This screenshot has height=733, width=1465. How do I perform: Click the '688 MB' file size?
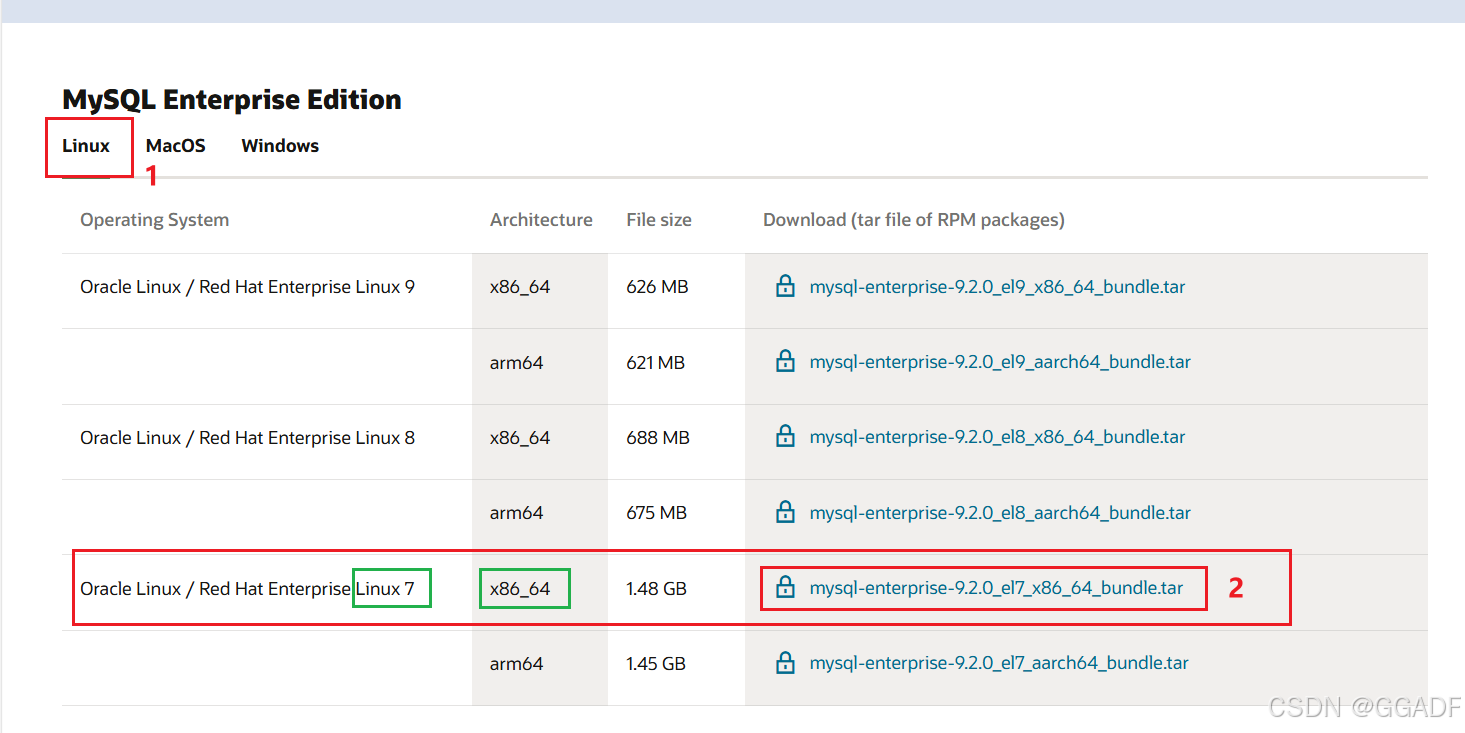658,437
